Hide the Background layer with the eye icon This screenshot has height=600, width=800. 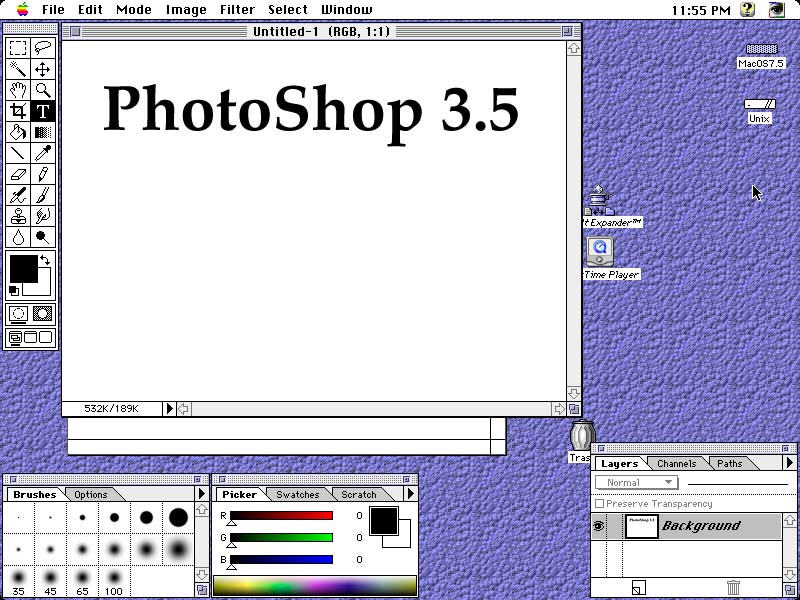point(598,526)
